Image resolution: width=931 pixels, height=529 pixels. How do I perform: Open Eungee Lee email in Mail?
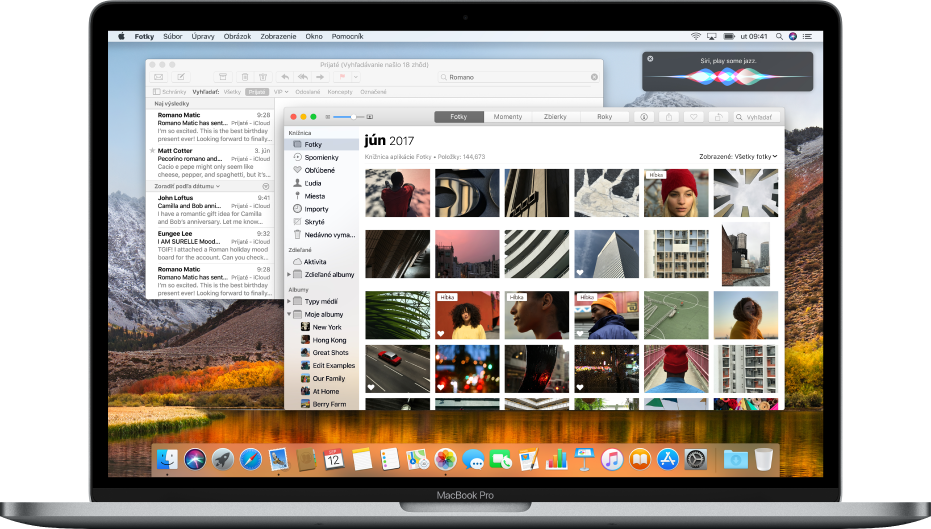210,246
